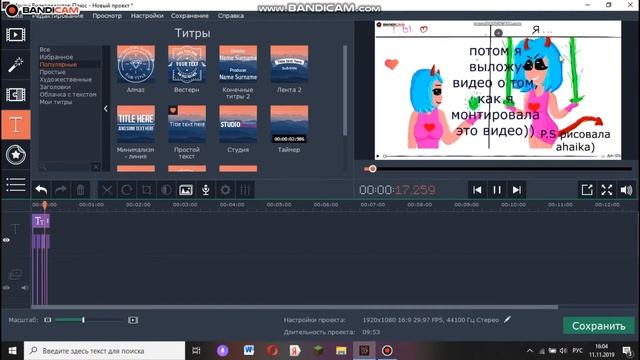The height and width of the screenshot is (360, 640).
Task: Switch preview to fullscreen
Action: tap(607, 190)
